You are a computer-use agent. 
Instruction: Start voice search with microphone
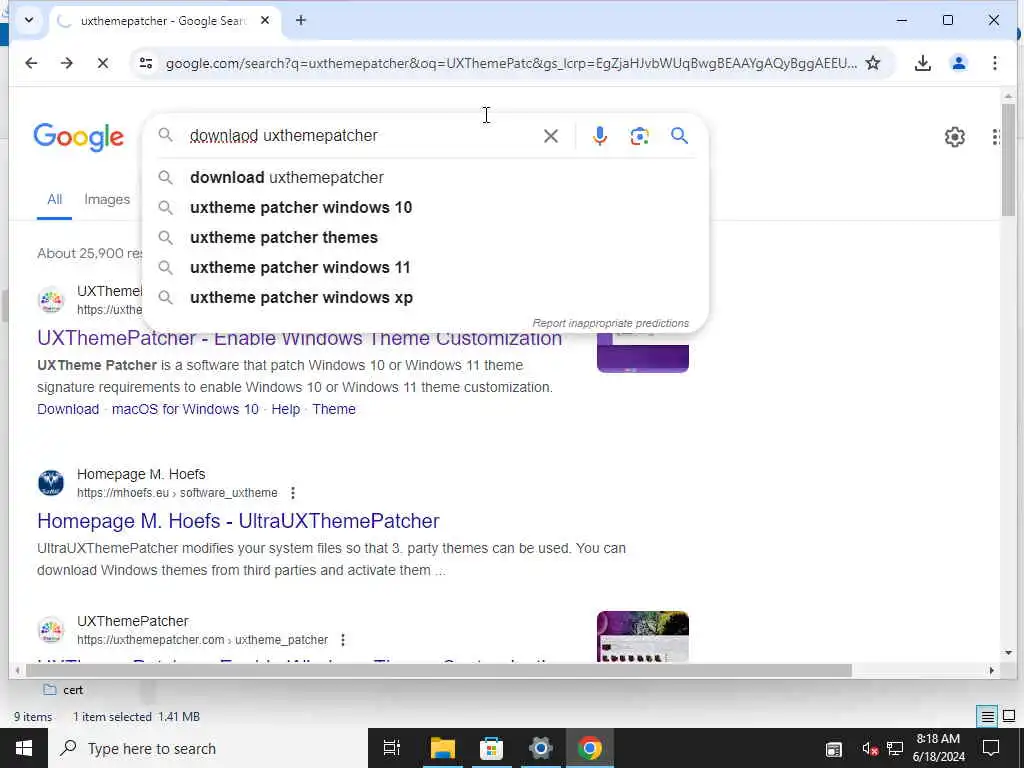click(x=600, y=136)
